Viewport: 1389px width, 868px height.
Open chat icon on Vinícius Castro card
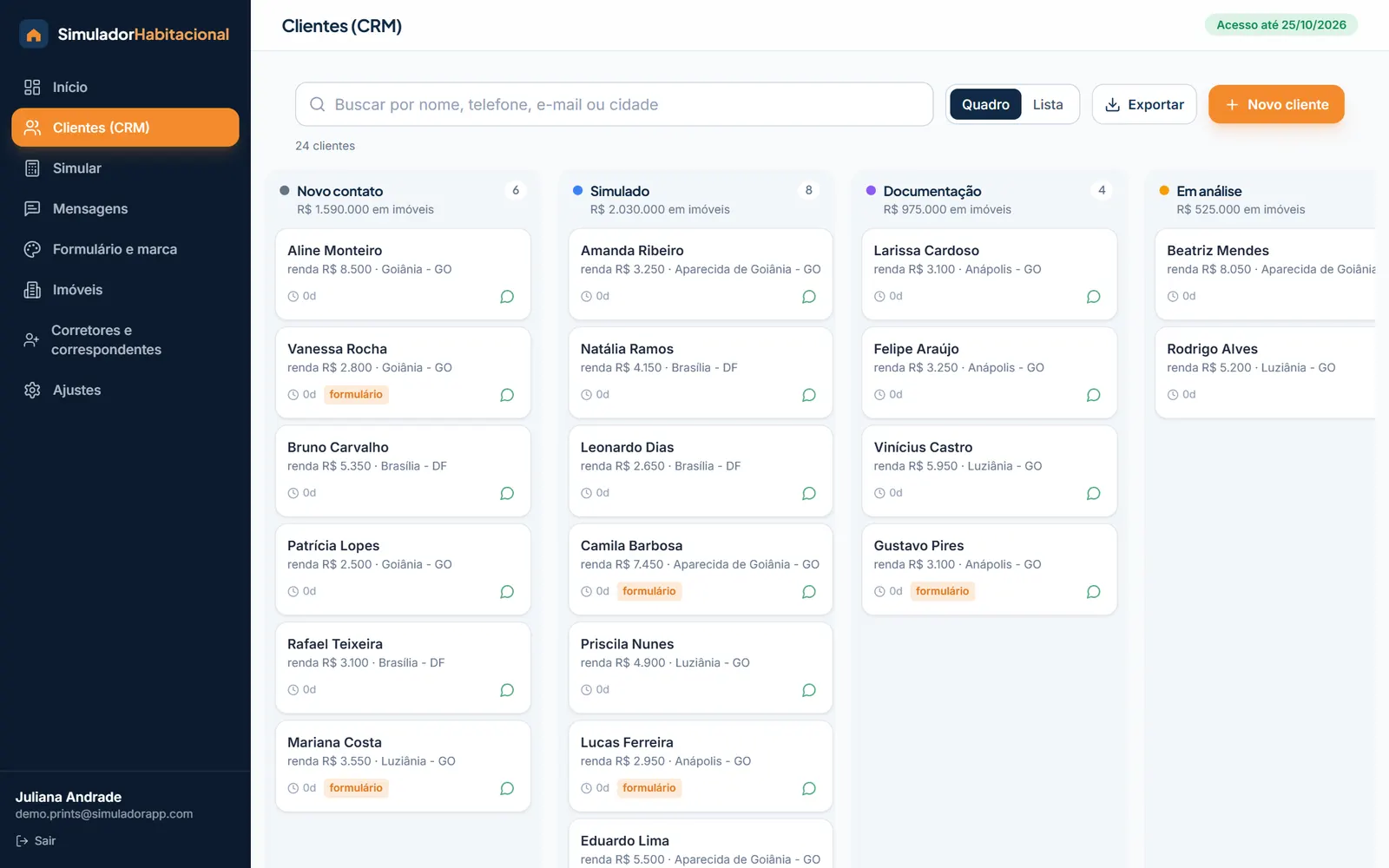point(1094,493)
